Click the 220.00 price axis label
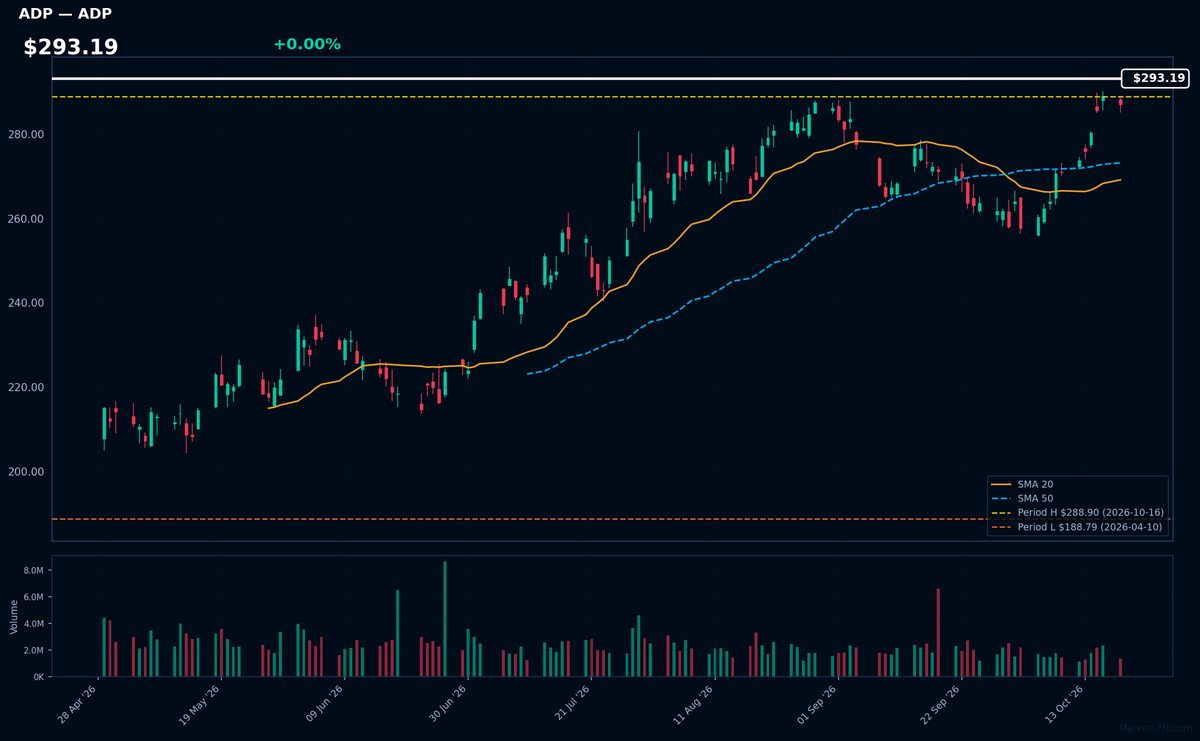The image size is (1200, 741). tap(27, 388)
